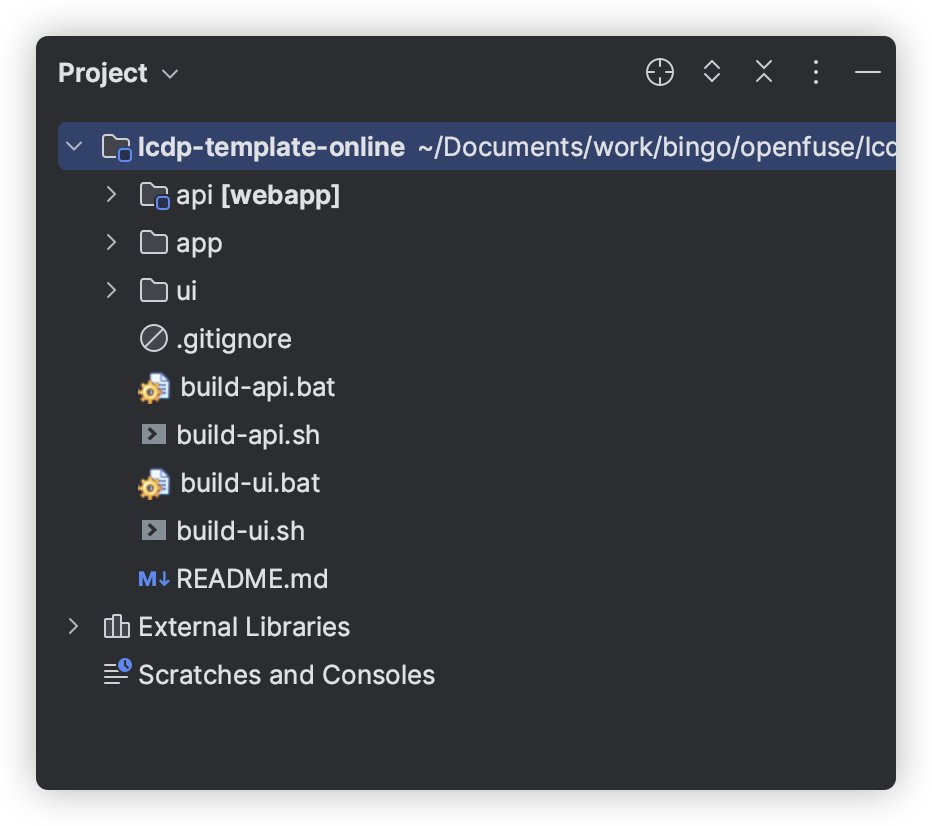Image resolution: width=932 pixels, height=826 pixels.
Task: Click the Expand Selected arrows icon
Action: pyautogui.click(x=712, y=72)
